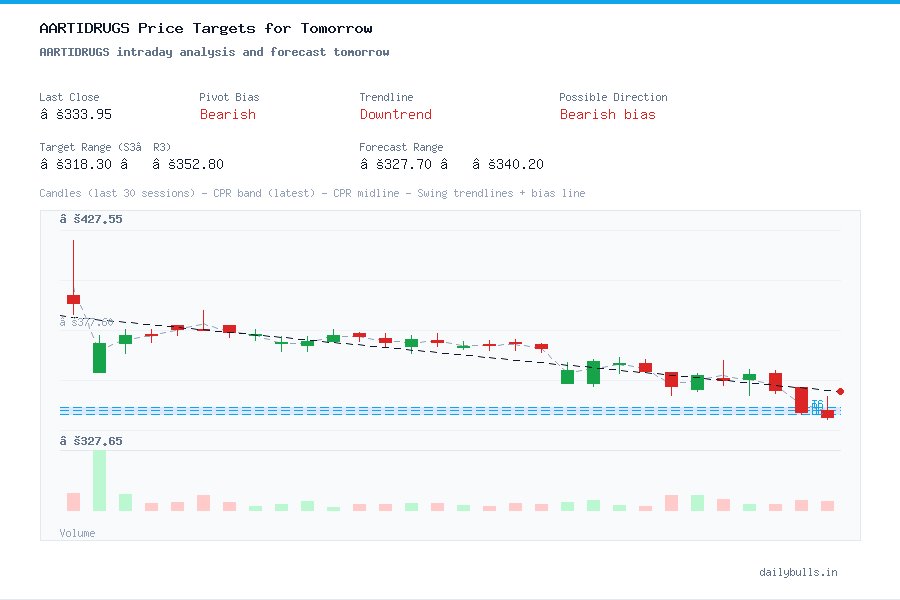The height and width of the screenshot is (600, 900).
Task: Click the small blue CPR label near latest candle
Action: (x=818, y=406)
